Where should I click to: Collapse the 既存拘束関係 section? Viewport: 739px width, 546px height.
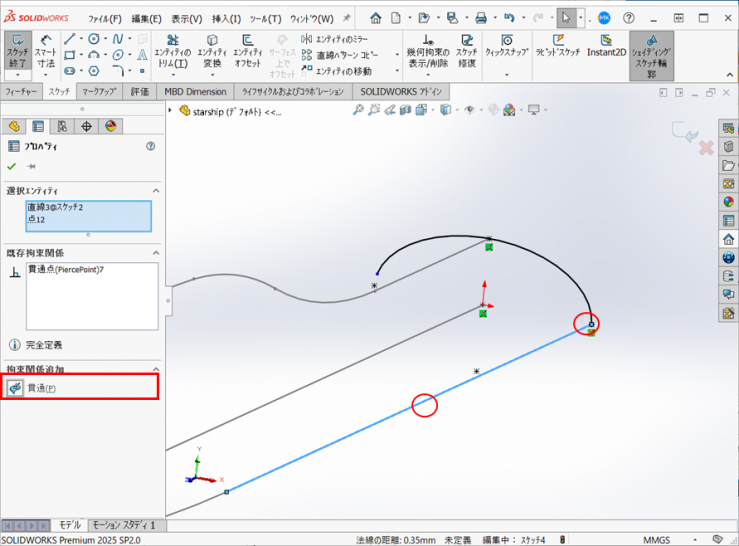coord(155,252)
